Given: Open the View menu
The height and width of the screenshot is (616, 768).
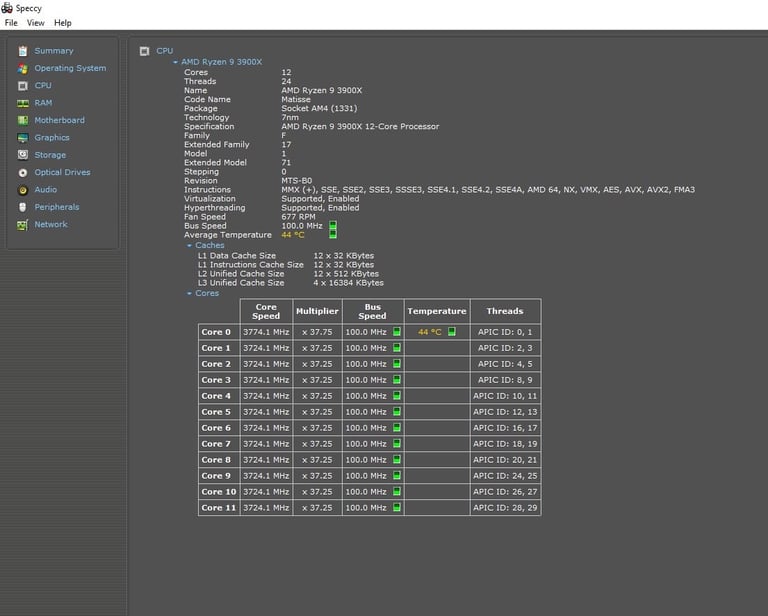Looking at the screenshot, I should point(35,23).
